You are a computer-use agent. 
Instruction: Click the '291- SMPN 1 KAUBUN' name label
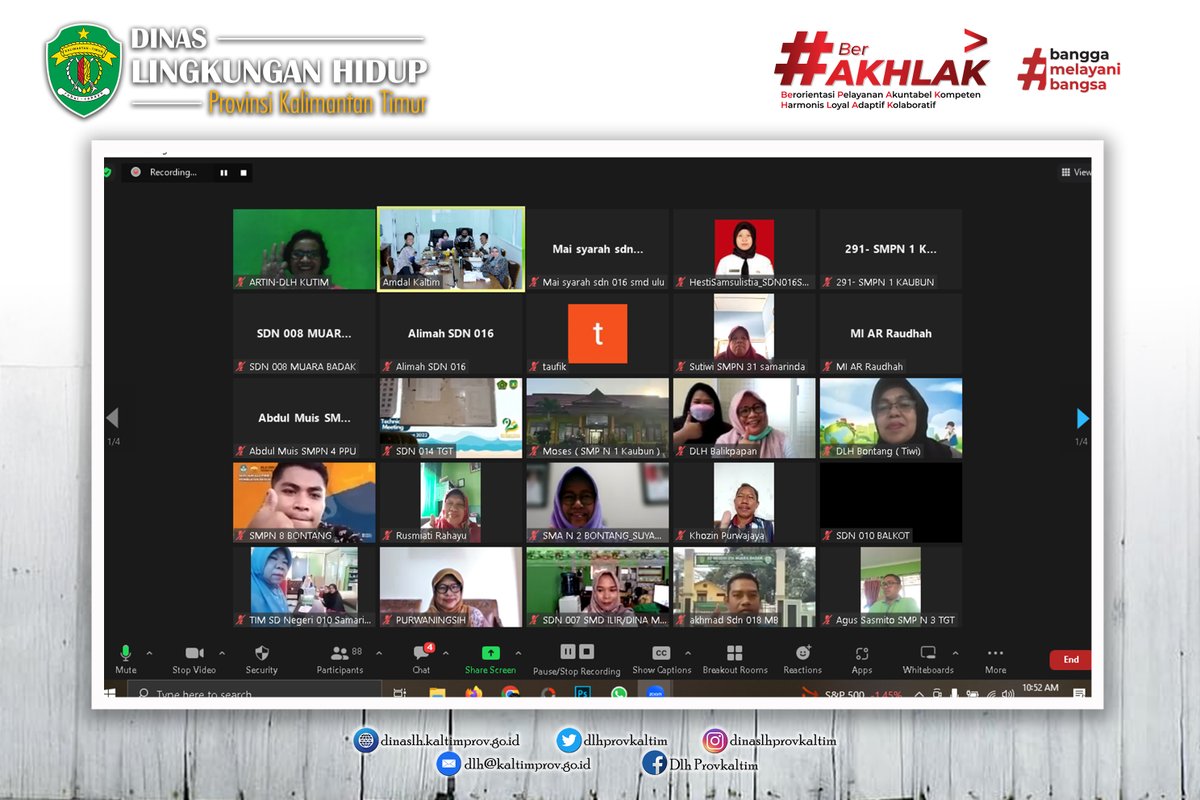click(885, 283)
